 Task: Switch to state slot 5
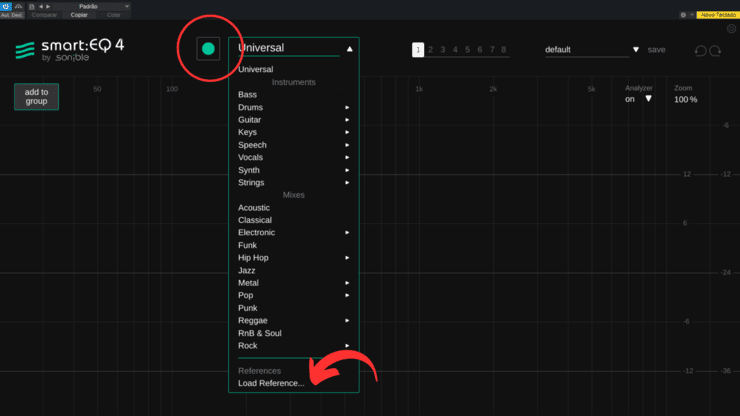pyautogui.click(x=467, y=49)
